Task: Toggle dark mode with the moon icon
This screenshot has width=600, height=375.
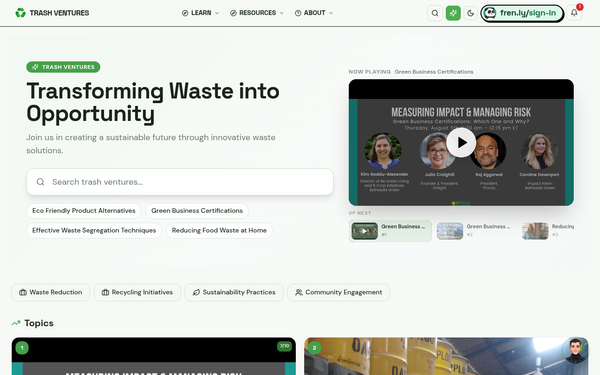Action: [x=471, y=13]
